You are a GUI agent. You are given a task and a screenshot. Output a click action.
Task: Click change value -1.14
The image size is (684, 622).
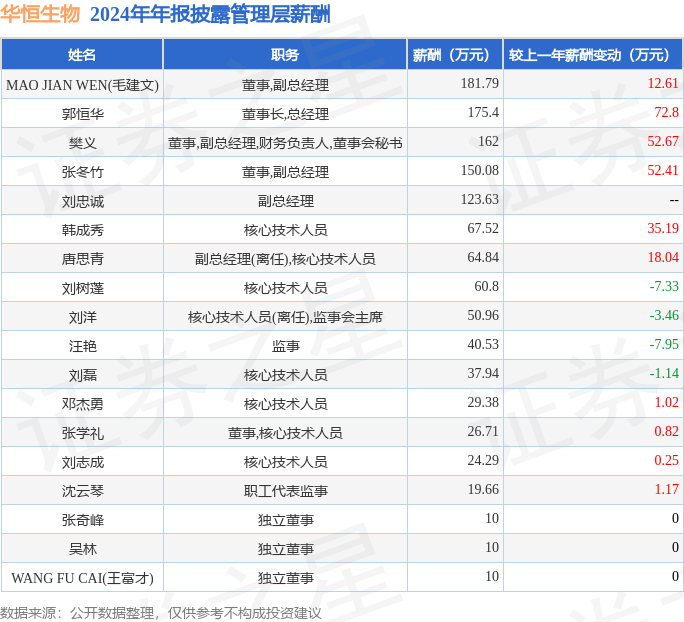click(664, 373)
